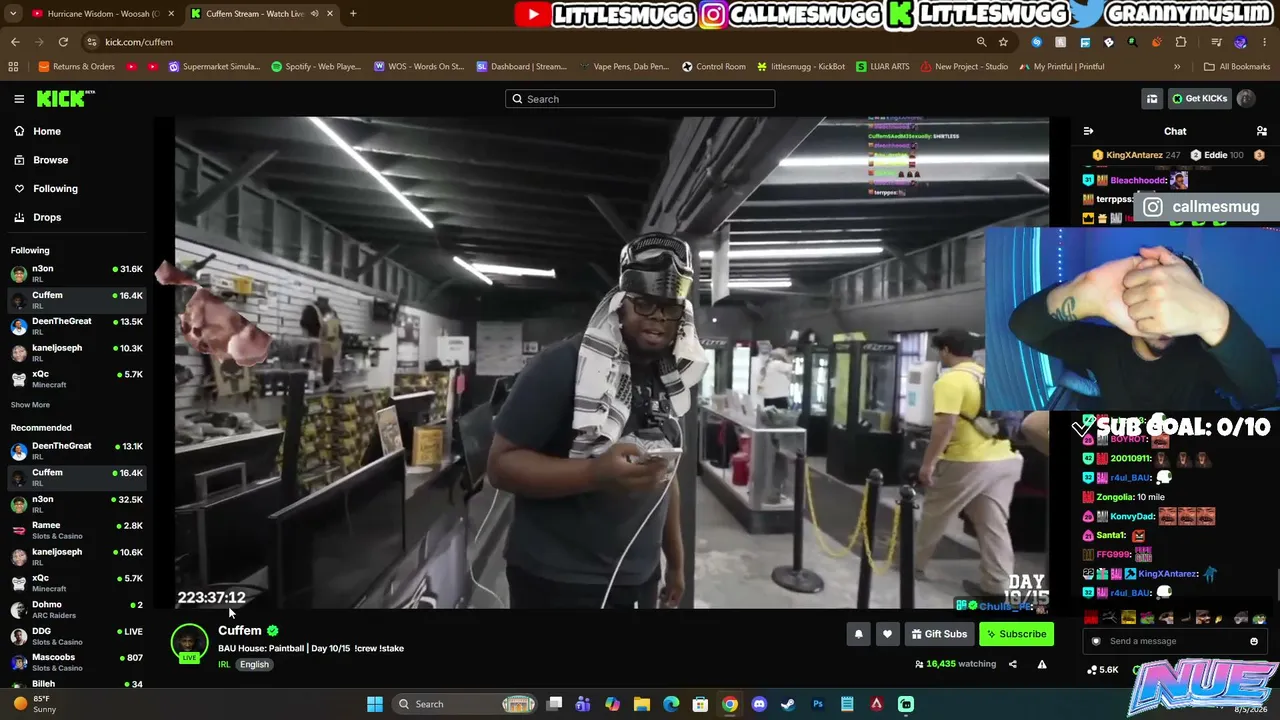Open the Kick gift box icon
Viewport: 1280px width, 720px height.
[x=1152, y=99]
